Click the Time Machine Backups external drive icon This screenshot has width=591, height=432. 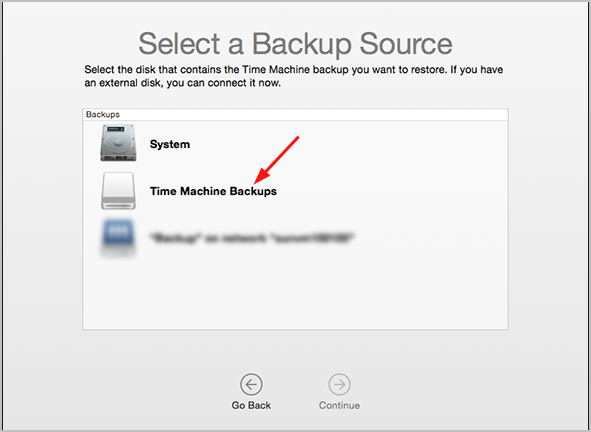(x=118, y=191)
